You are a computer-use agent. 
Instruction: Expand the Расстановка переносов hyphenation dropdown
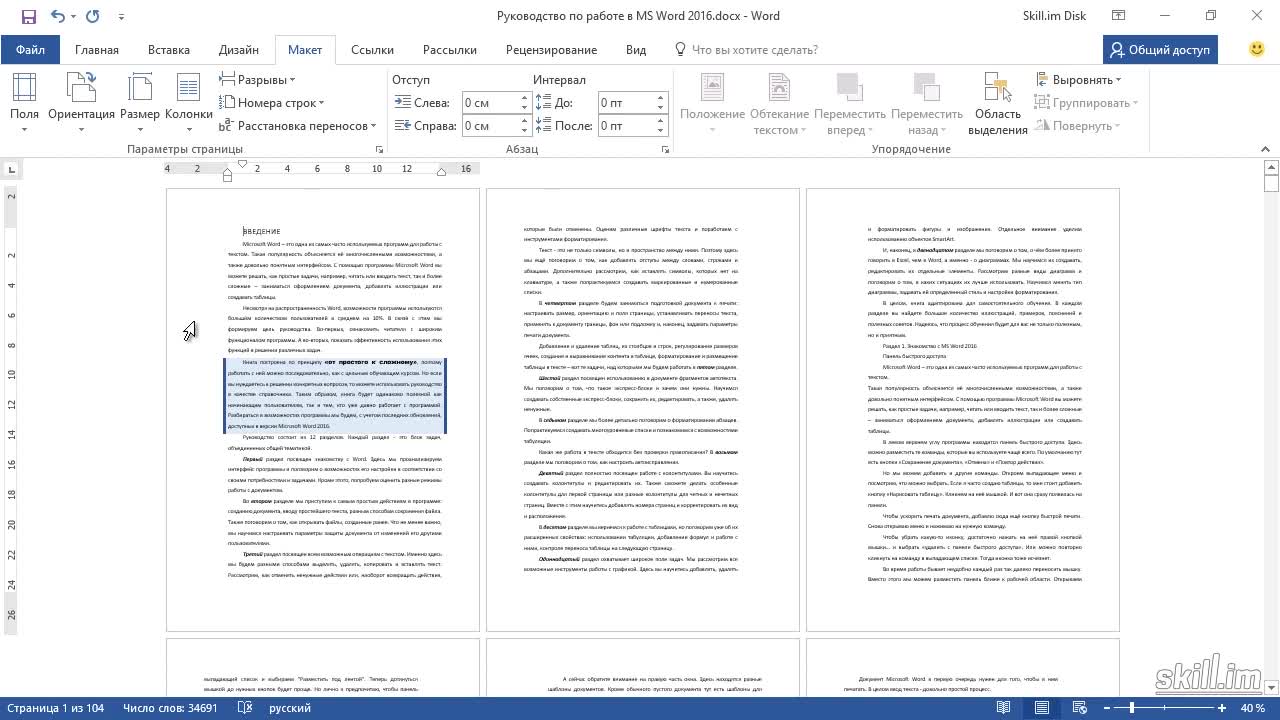pyautogui.click(x=298, y=126)
